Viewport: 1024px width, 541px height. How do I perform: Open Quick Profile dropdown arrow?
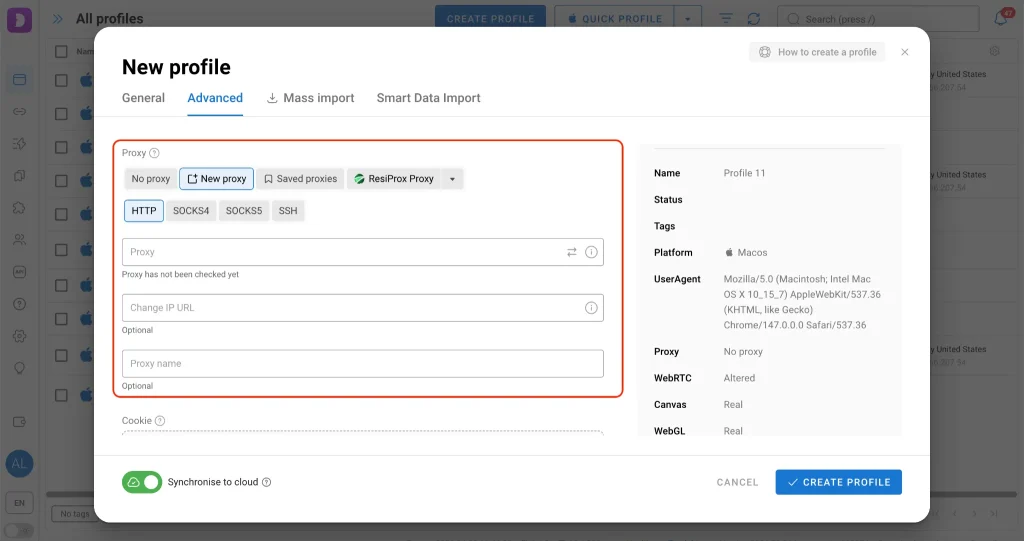coord(687,18)
